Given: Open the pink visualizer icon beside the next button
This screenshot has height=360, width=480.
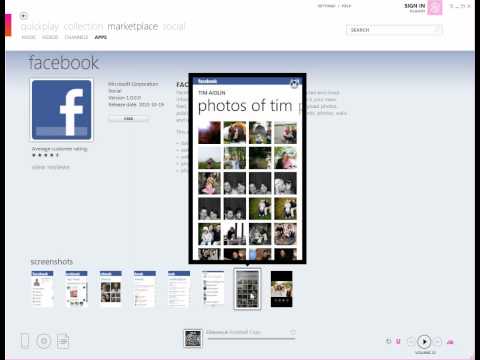Looking at the screenshot, I should pyautogui.click(x=450, y=342).
